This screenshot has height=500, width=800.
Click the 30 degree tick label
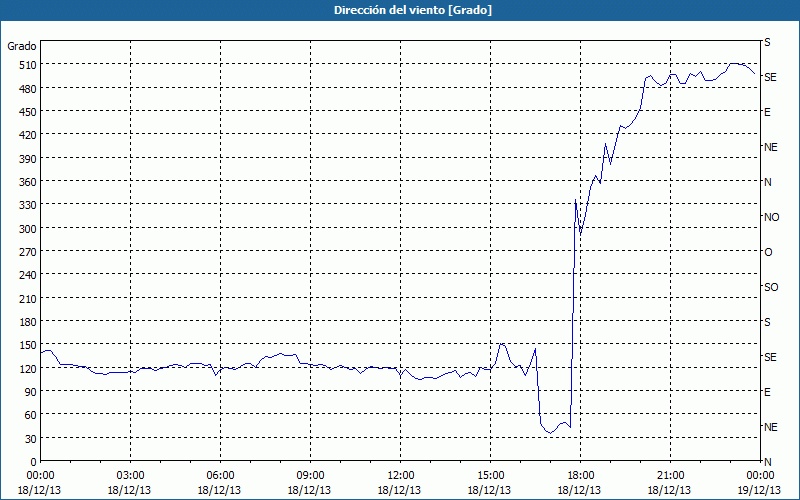[31, 439]
